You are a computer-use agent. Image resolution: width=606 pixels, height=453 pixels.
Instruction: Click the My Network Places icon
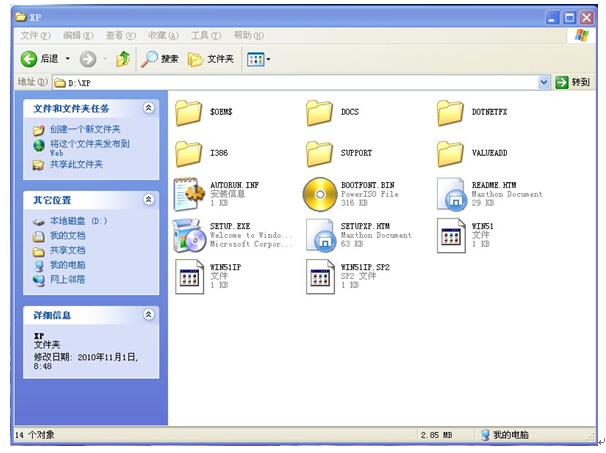(38, 281)
